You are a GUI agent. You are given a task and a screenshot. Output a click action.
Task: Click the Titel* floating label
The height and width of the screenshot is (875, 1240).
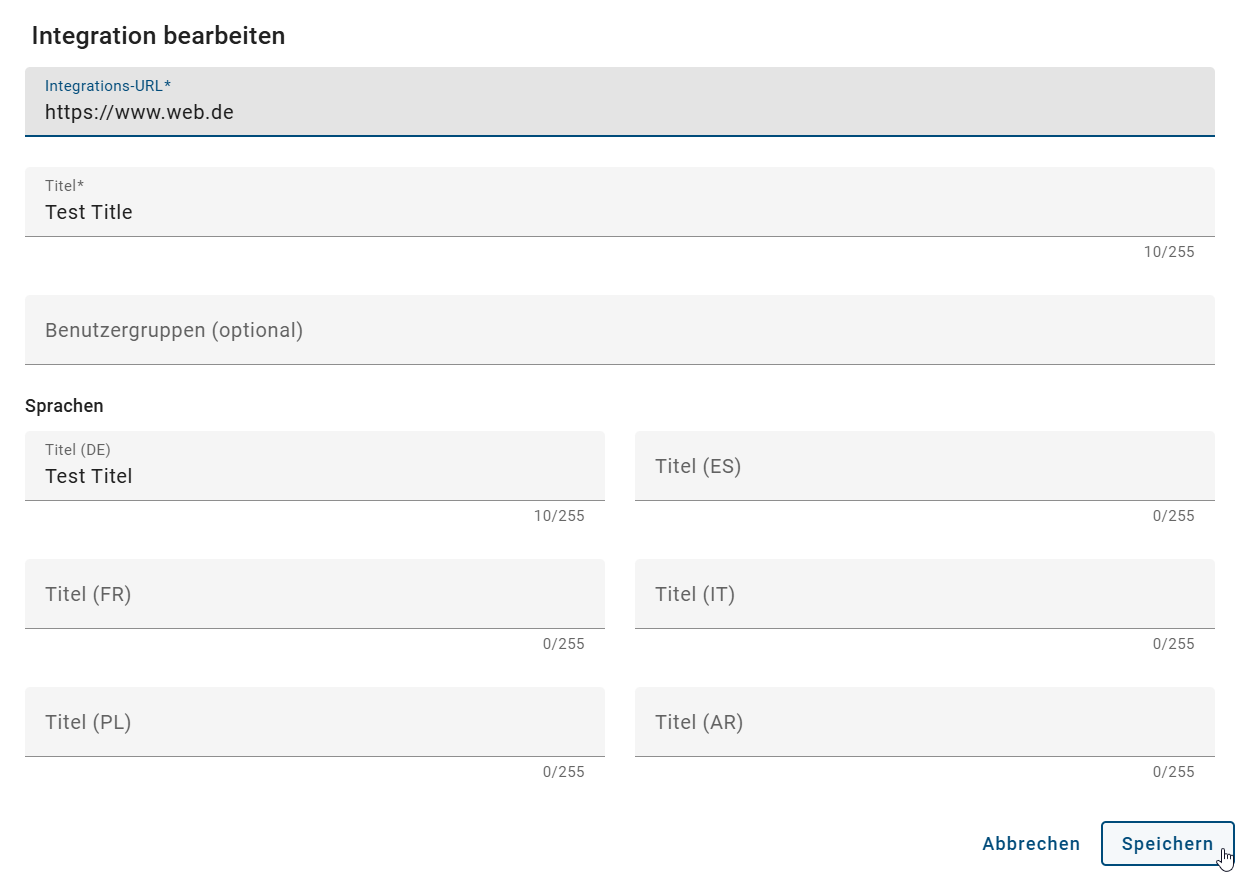pos(64,186)
